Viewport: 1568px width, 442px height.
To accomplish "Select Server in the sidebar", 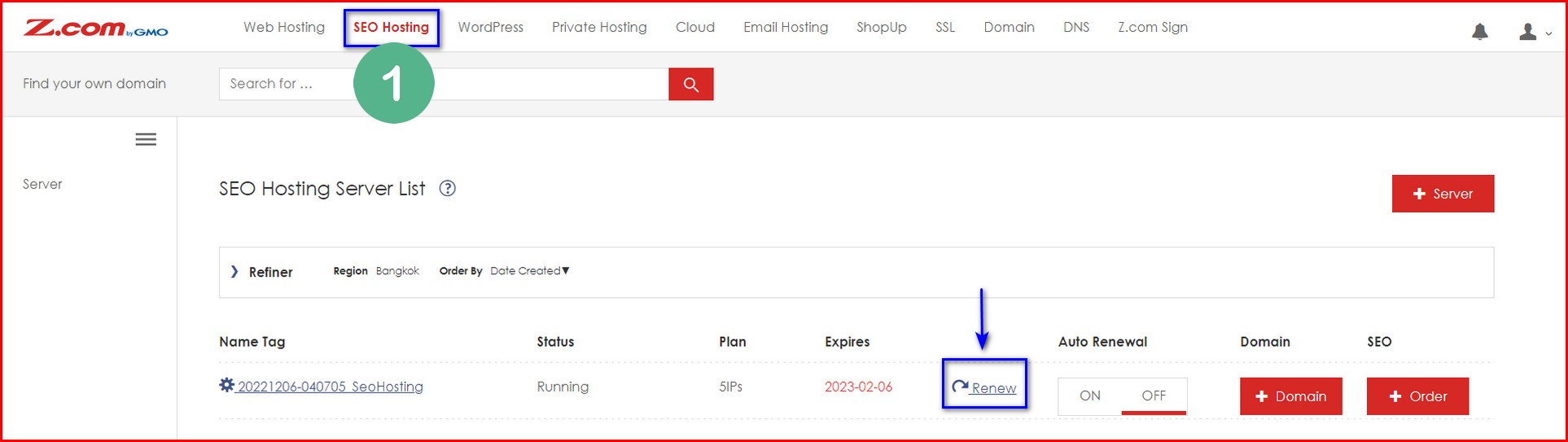I will tap(42, 184).
